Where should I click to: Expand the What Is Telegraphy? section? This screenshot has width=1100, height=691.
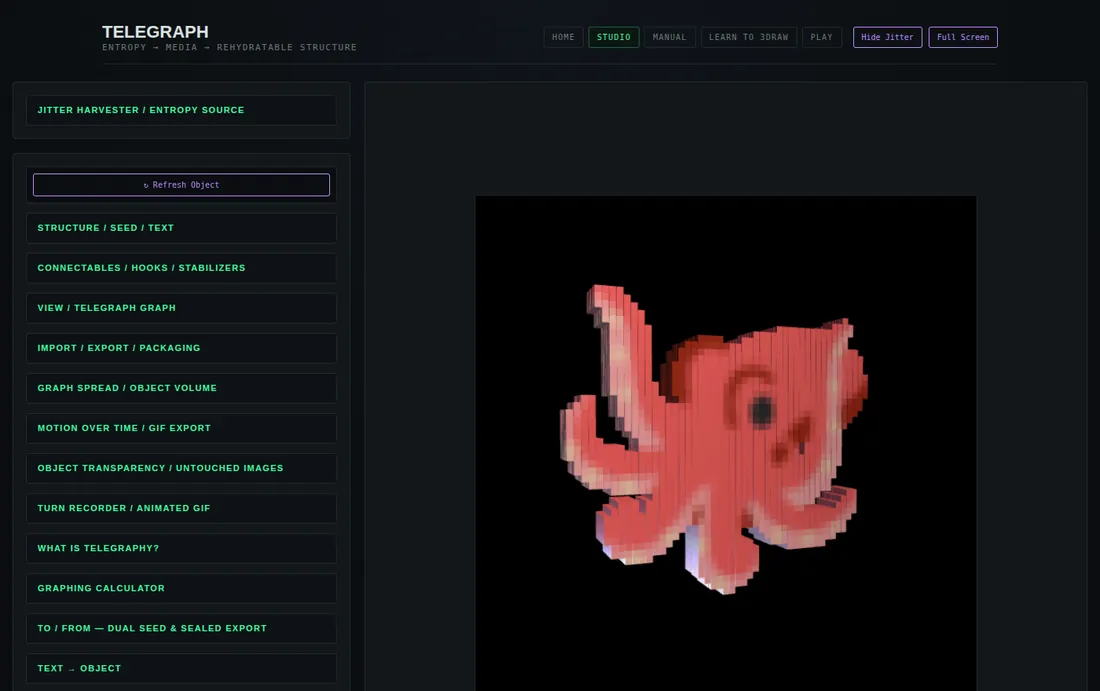pyautogui.click(x=181, y=548)
